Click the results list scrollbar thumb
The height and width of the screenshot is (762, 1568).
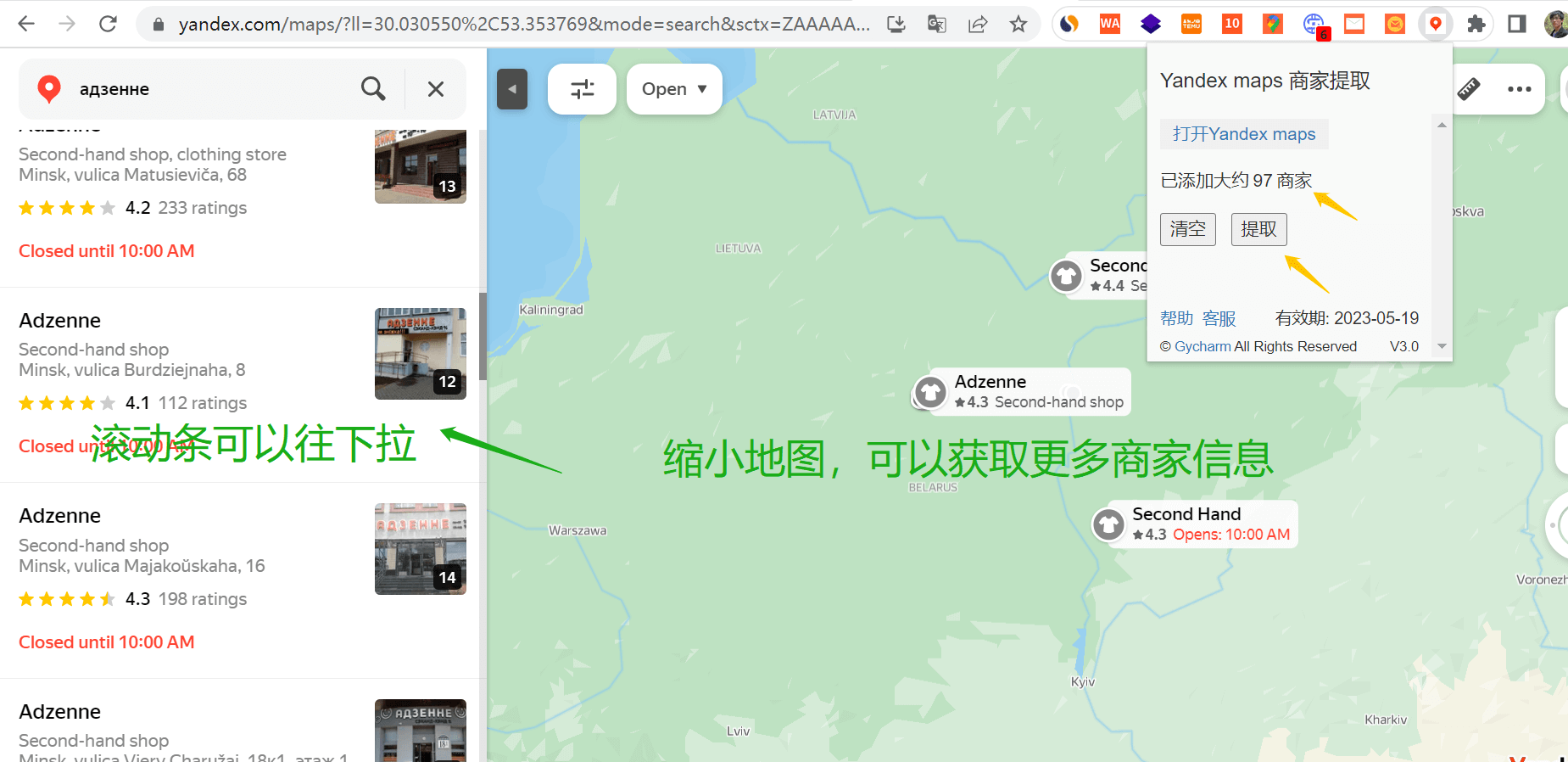tap(483, 336)
